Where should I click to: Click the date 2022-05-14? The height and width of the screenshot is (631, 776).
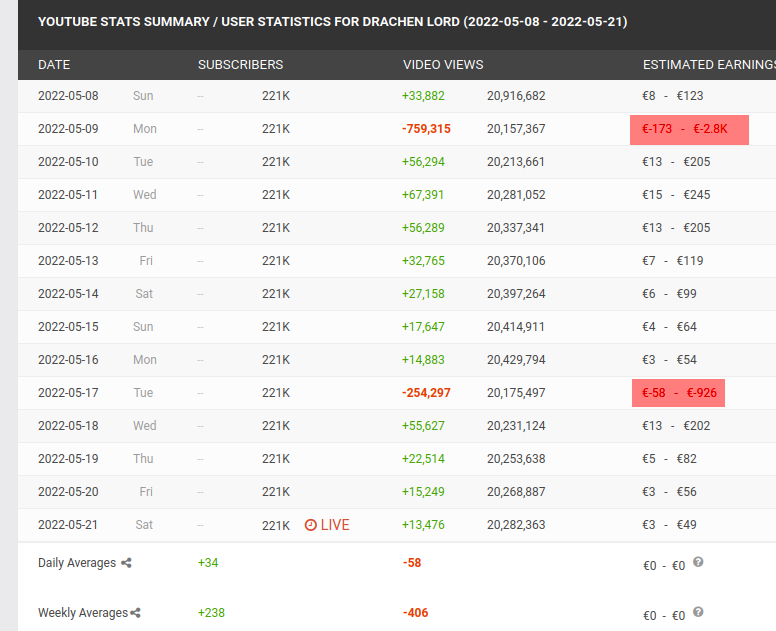(68, 293)
